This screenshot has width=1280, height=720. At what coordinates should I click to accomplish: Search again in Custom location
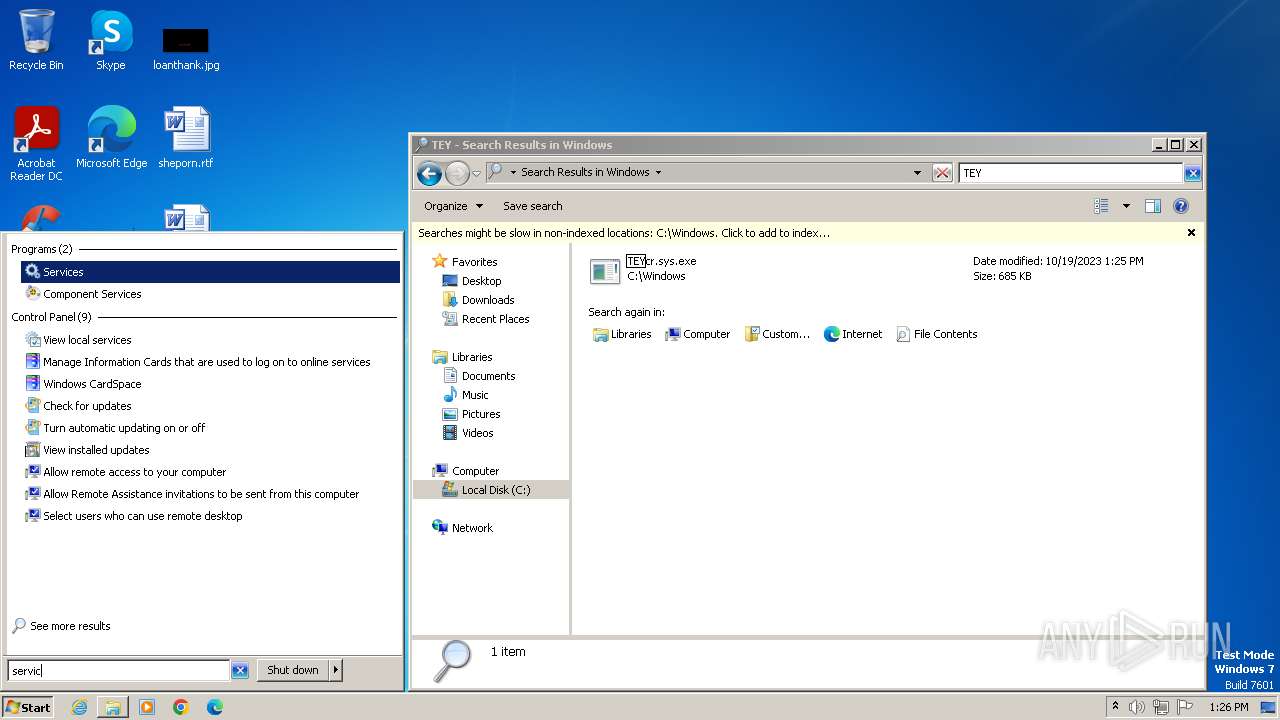pyautogui.click(x=777, y=334)
